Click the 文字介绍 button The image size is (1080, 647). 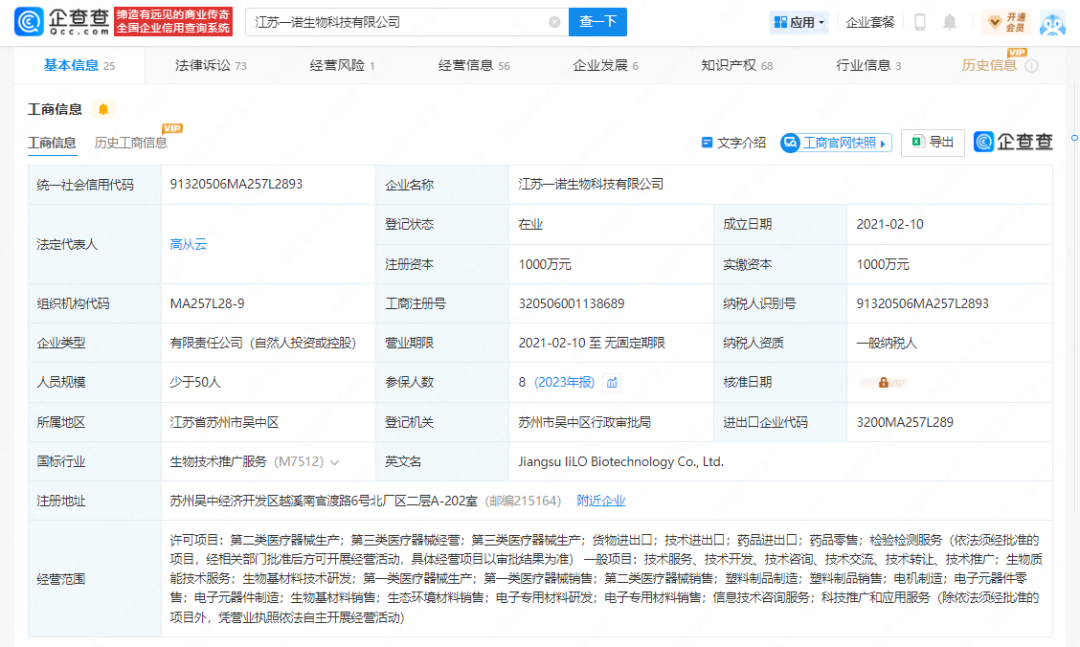[734, 143]
